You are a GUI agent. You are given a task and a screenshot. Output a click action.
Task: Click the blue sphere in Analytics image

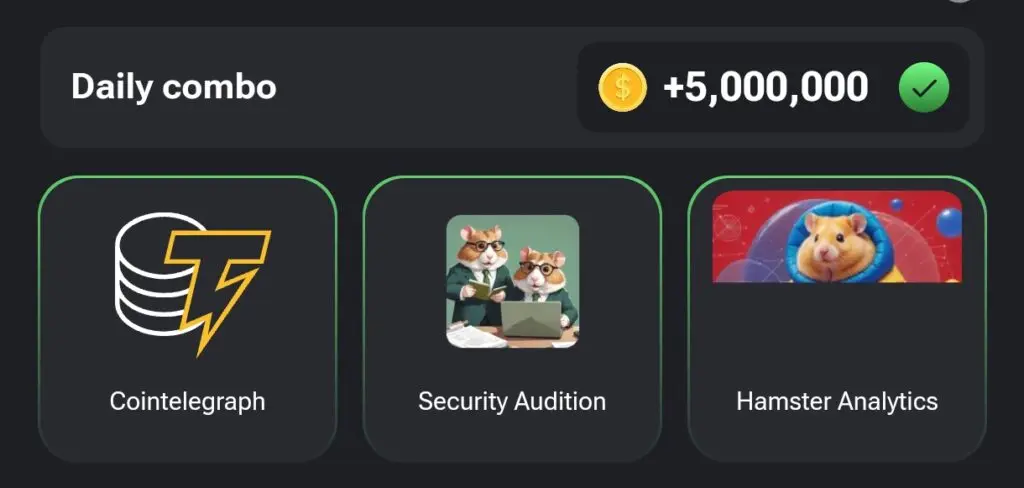tap(948, 222)
